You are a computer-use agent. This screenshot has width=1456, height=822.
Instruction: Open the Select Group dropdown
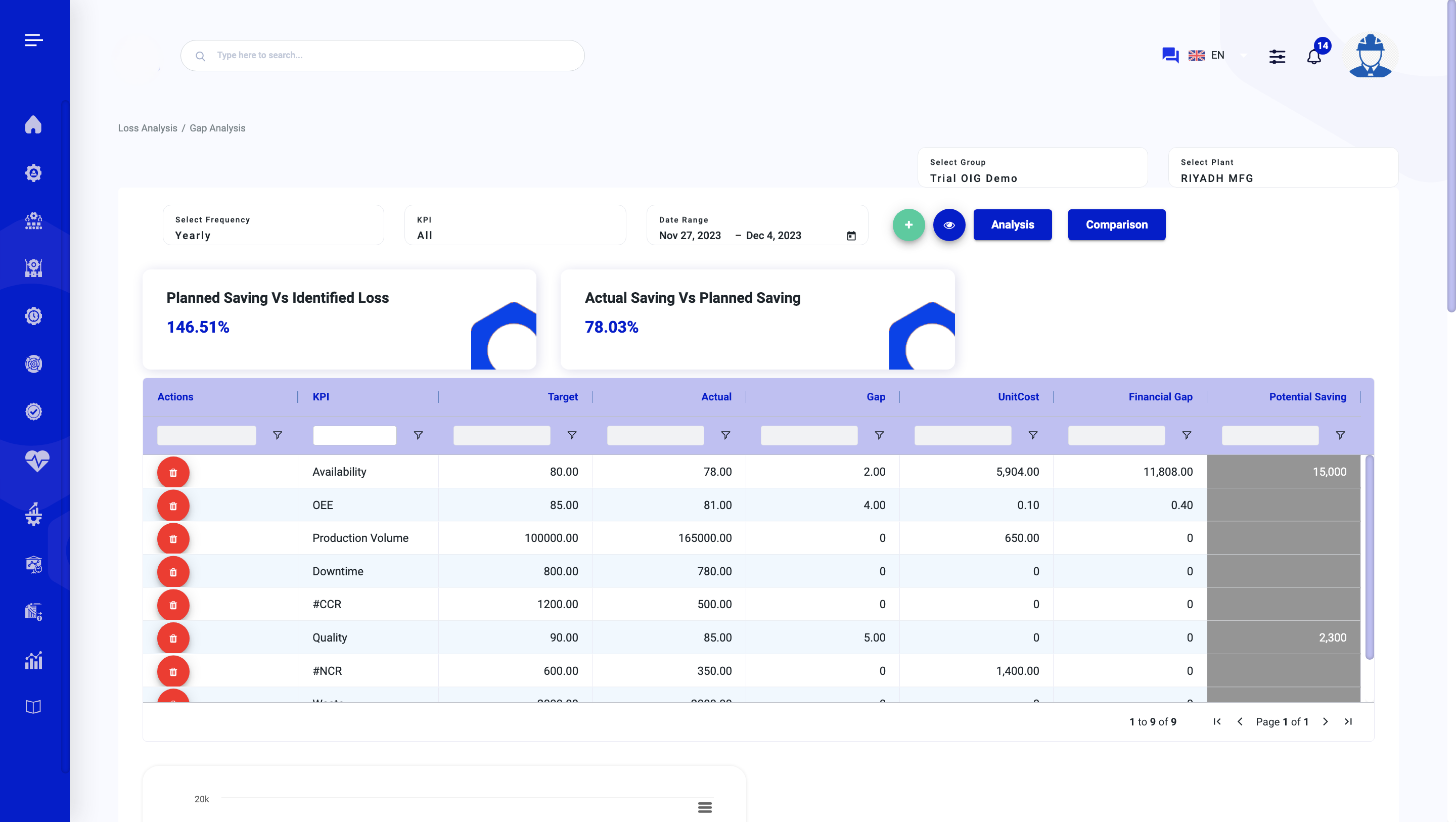coord(1033,167)
